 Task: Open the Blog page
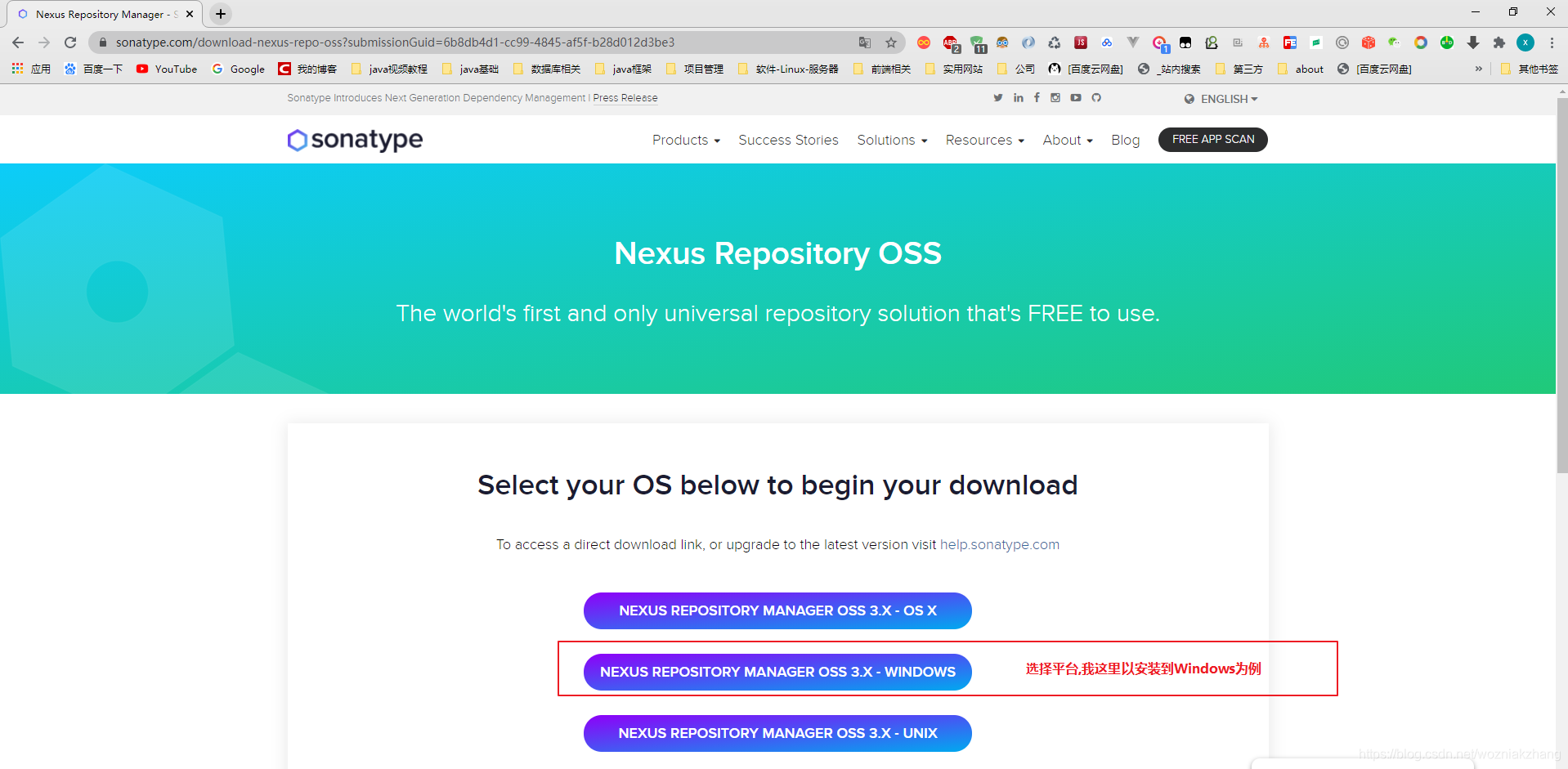click(1125, 141)
